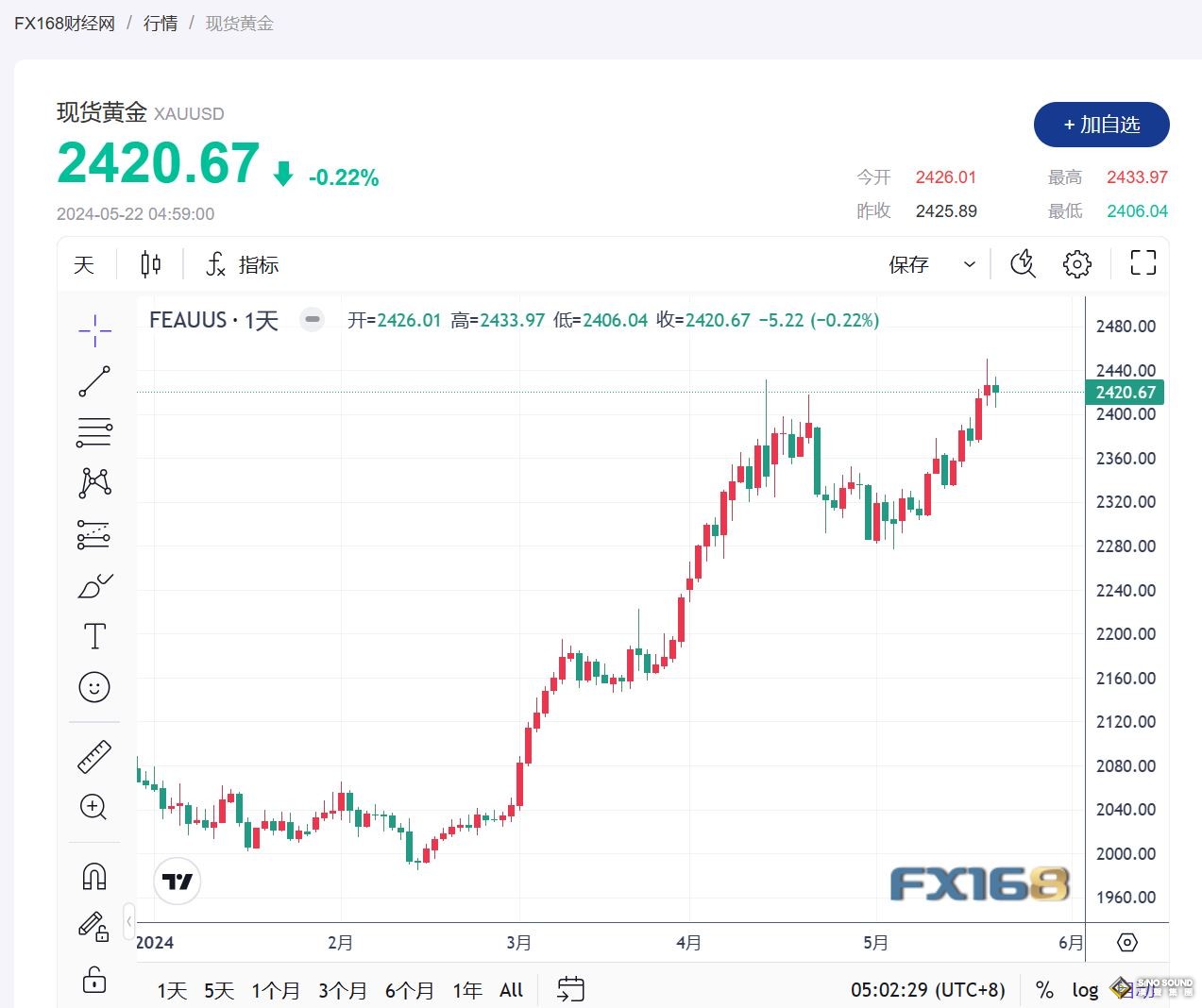Image resolution: width=1202 pixels, height=1008 pixels.
Task: Select the measure ruler tool
Action: pos(93,756)
